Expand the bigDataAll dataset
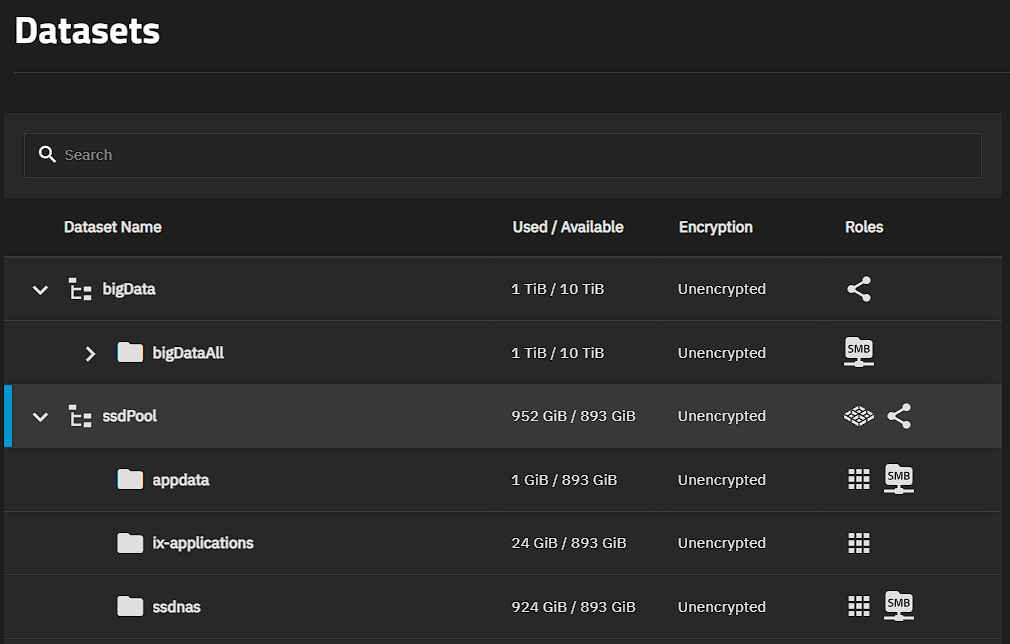This screenshot has width=1010, height=644. [90, 354]
